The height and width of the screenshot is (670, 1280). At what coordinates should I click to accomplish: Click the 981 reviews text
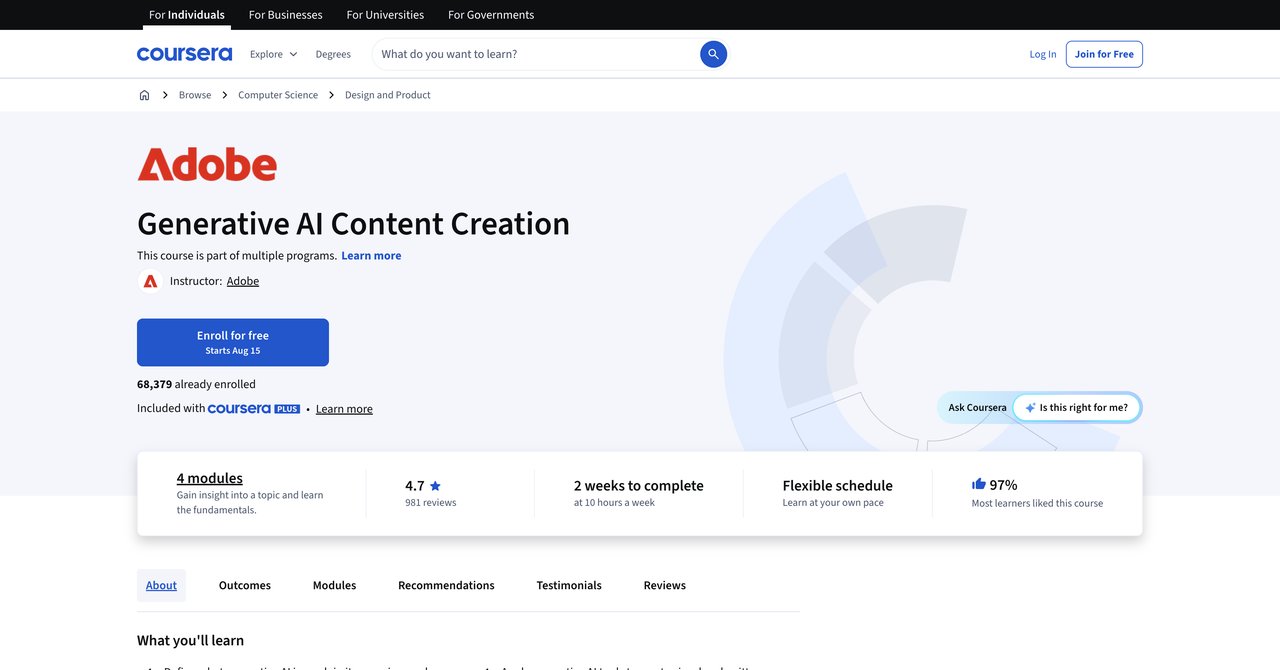(431, 503)
